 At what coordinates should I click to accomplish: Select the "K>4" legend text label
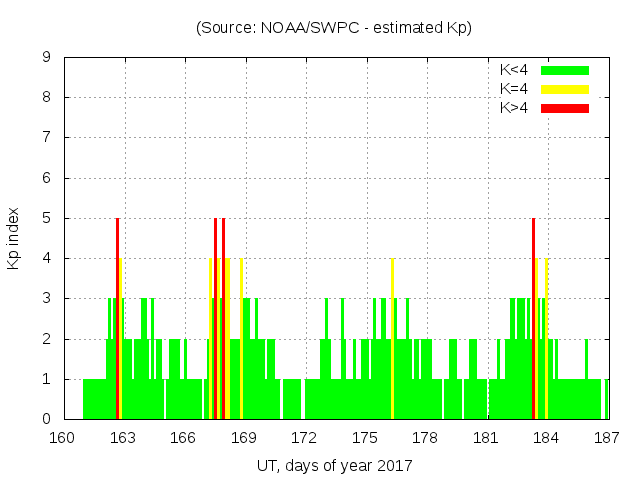[515, 108]
